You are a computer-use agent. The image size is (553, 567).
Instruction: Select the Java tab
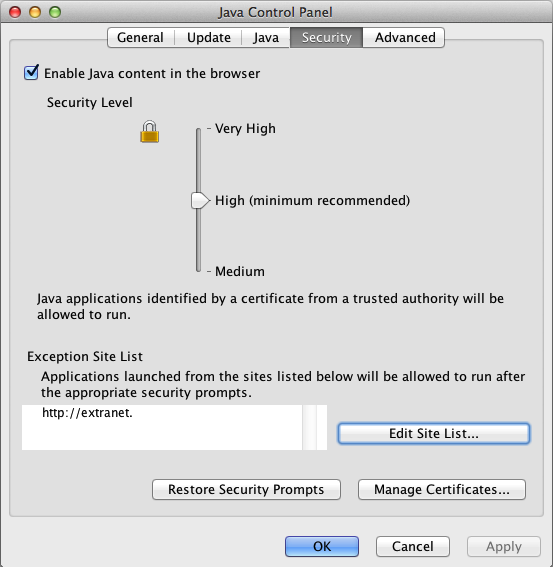[x=266, y=38]
